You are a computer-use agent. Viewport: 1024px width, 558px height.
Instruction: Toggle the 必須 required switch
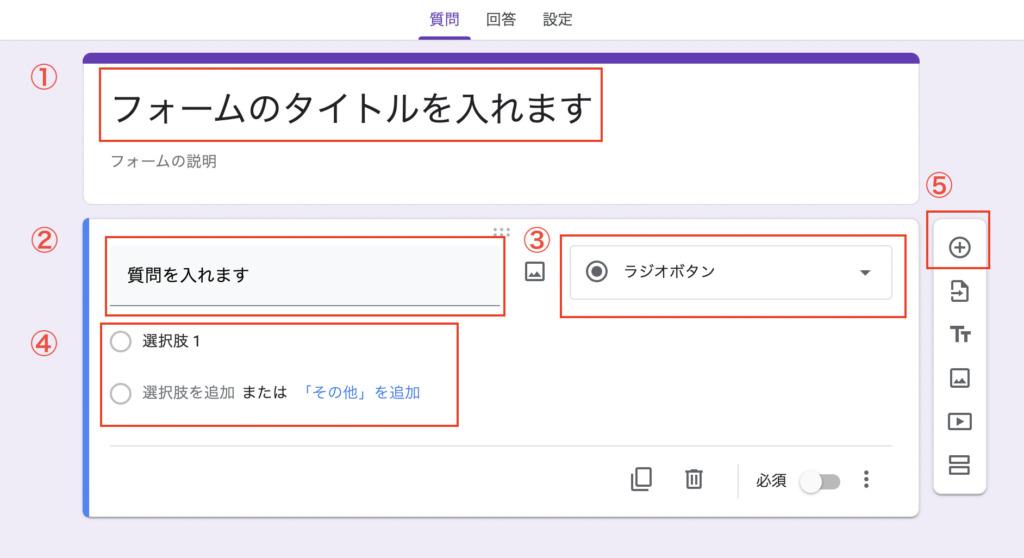click(x=820, y=482)
